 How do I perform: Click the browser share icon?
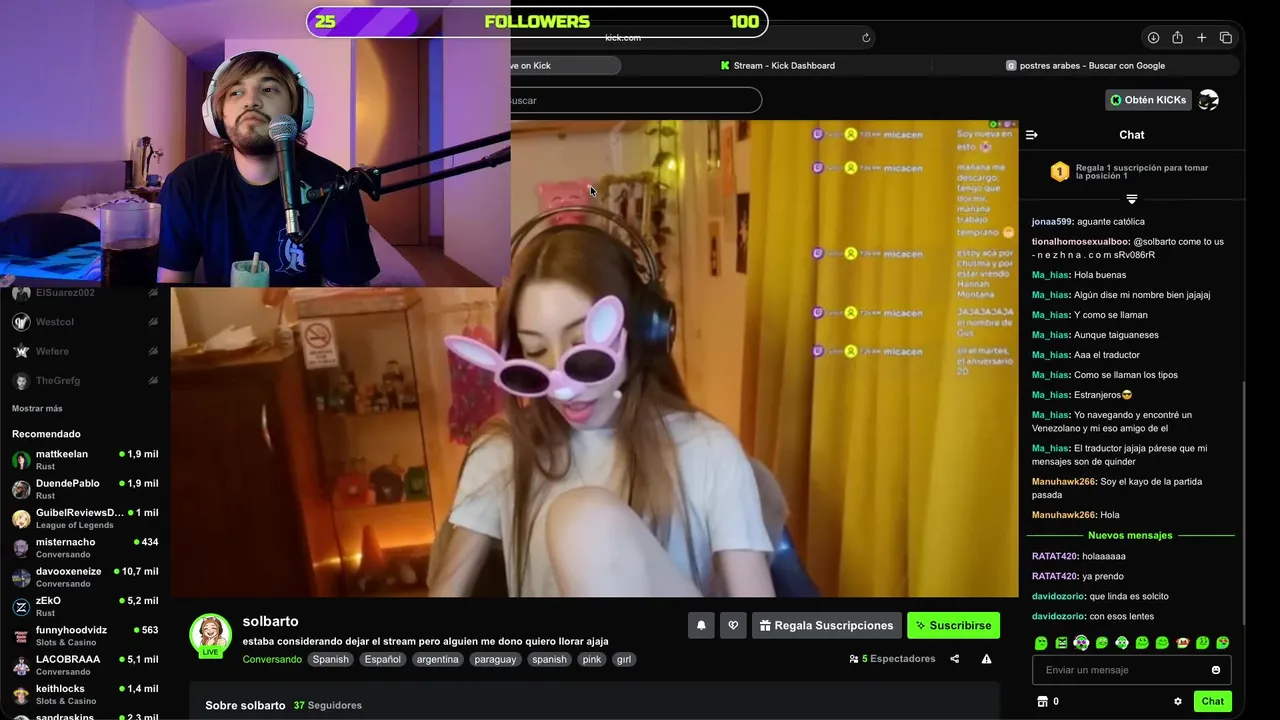pos(1177,38)
